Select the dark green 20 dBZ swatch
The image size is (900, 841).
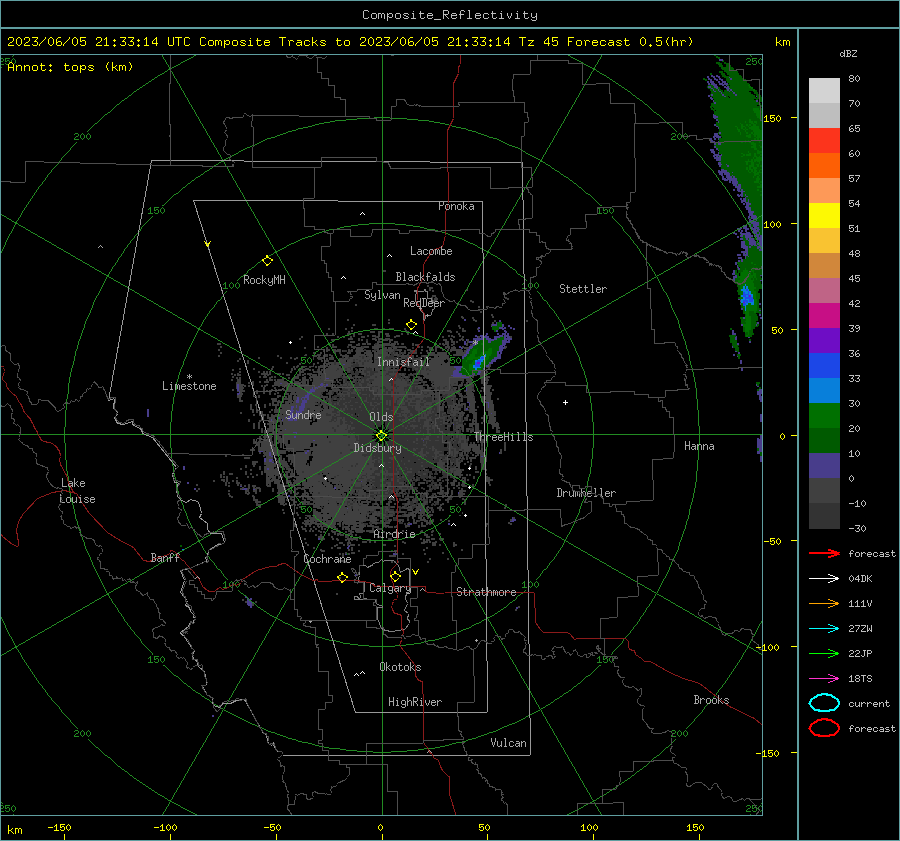click(824, 440)
